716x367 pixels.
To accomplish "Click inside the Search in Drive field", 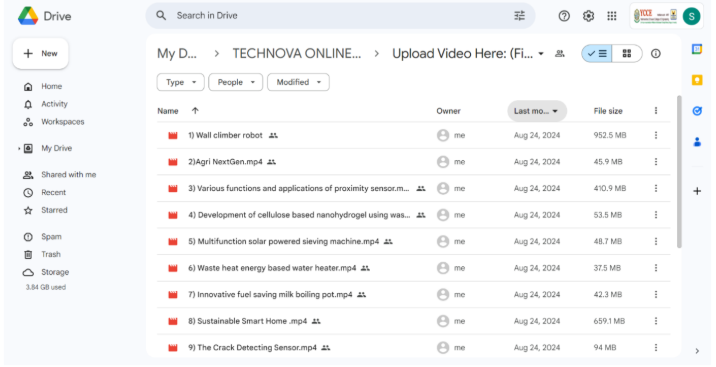I will tap(340, 16).
